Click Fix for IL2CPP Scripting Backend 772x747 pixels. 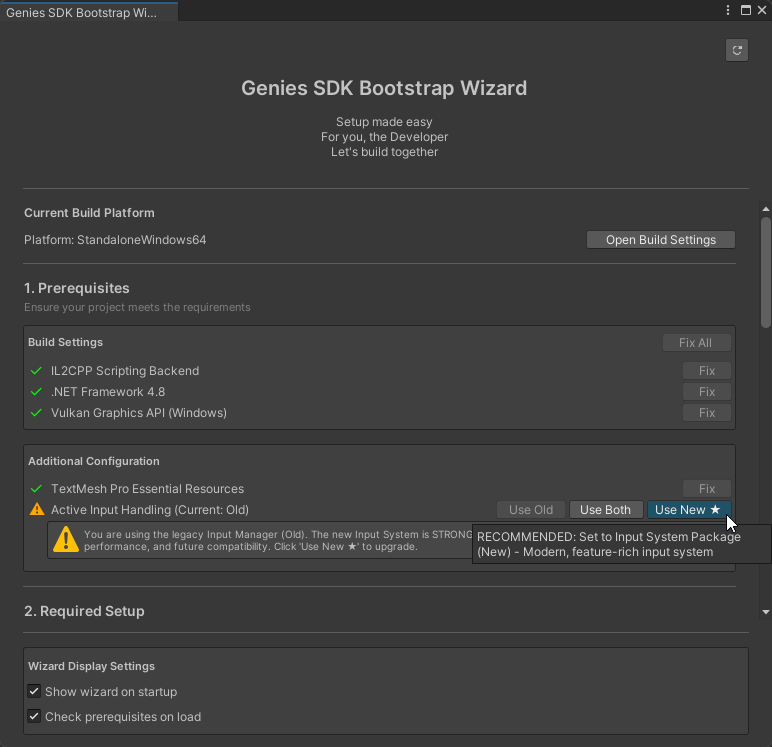[x=707, y=371]
